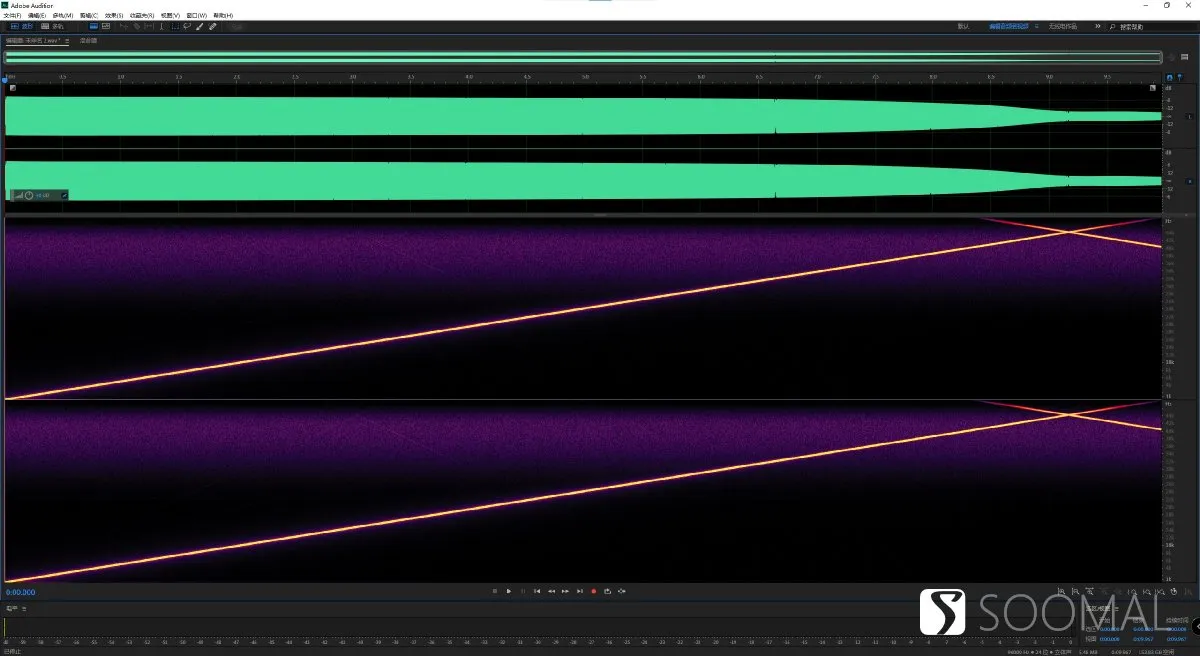
Task: Switch to Waveform editor view
Action: pyautogui.click(x=21, y=27)
